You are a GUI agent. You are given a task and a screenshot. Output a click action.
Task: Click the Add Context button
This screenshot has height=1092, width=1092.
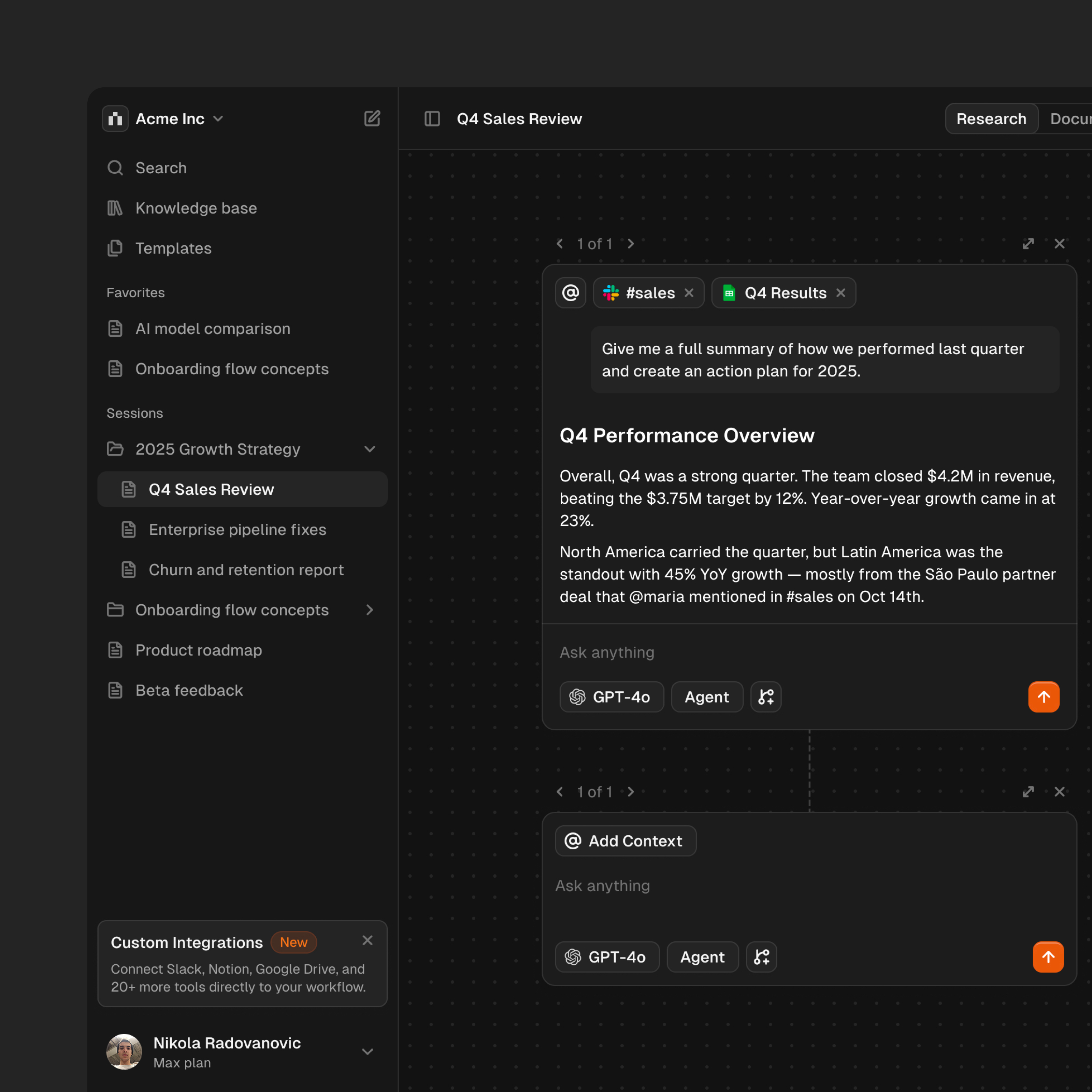pyautogui.click(x=625, y=841)
